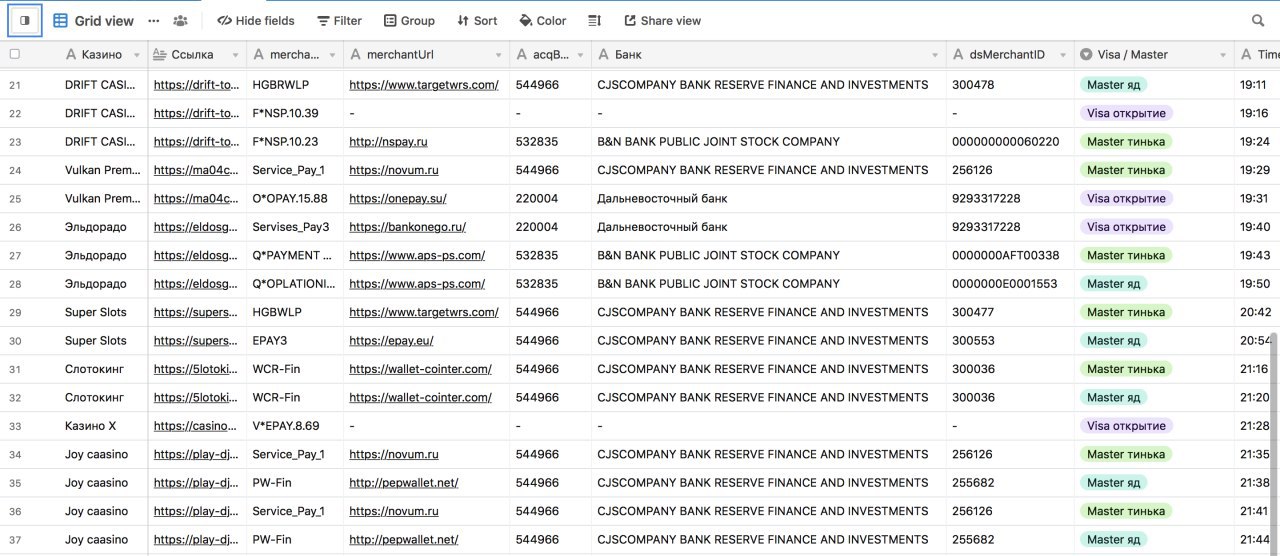This screenshot has width=1280, height=556.
Task: Open the Color menu
Action: coord(542,20)
